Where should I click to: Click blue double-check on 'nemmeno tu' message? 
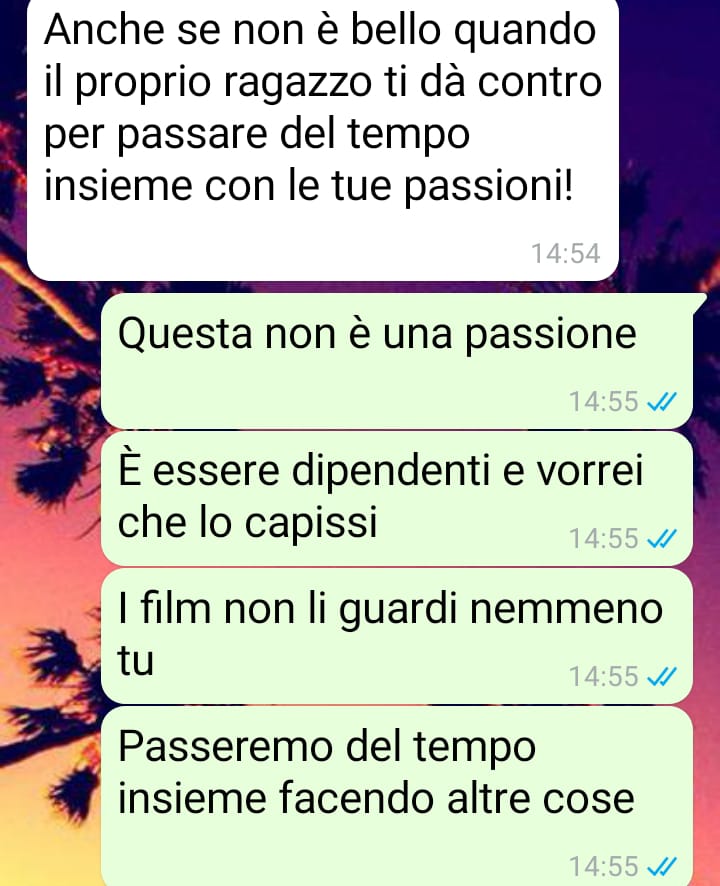click(x=661, y=676)
